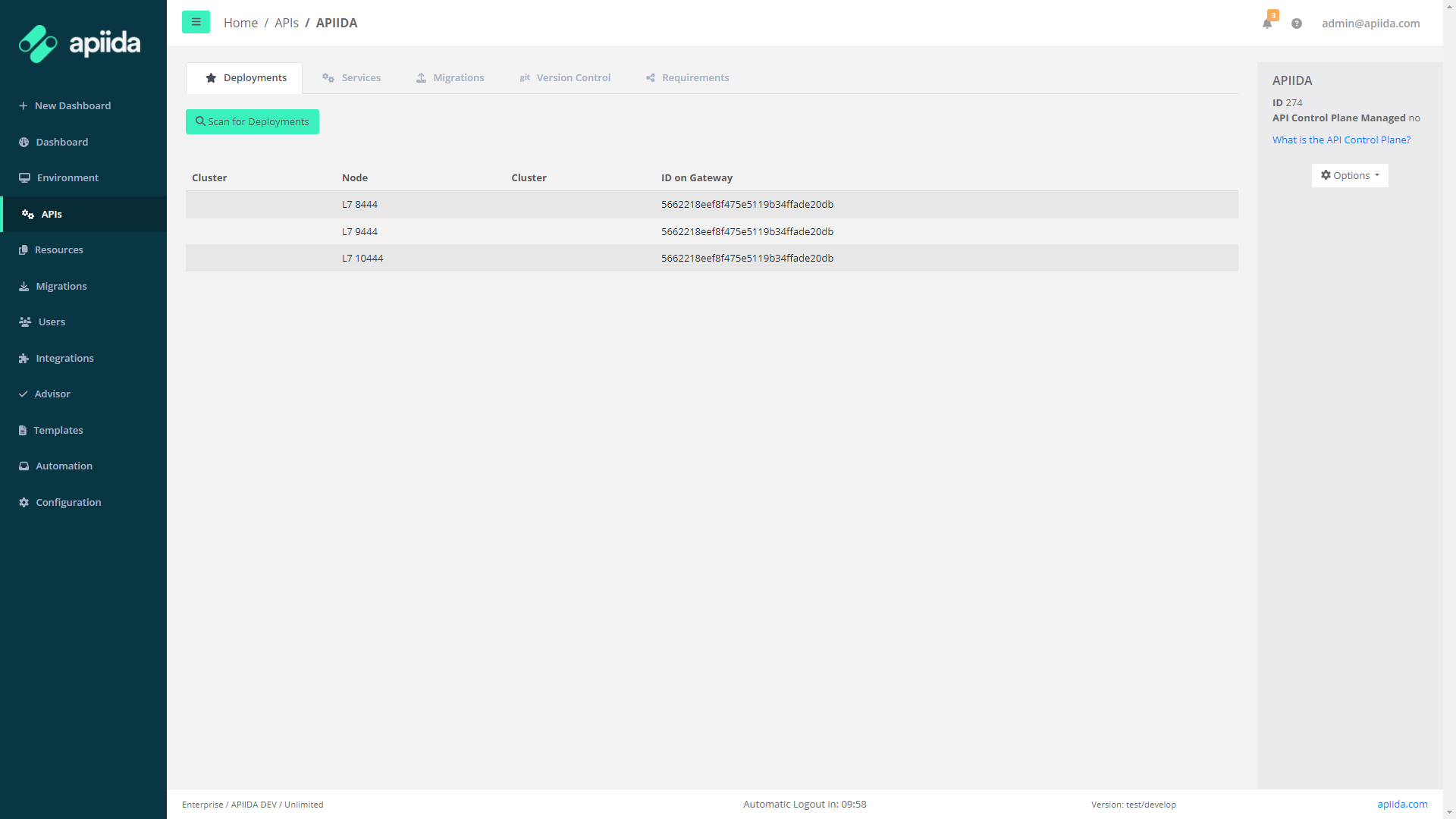Click the help question mark icon
1456x819 pixels.
point(1297,24)
